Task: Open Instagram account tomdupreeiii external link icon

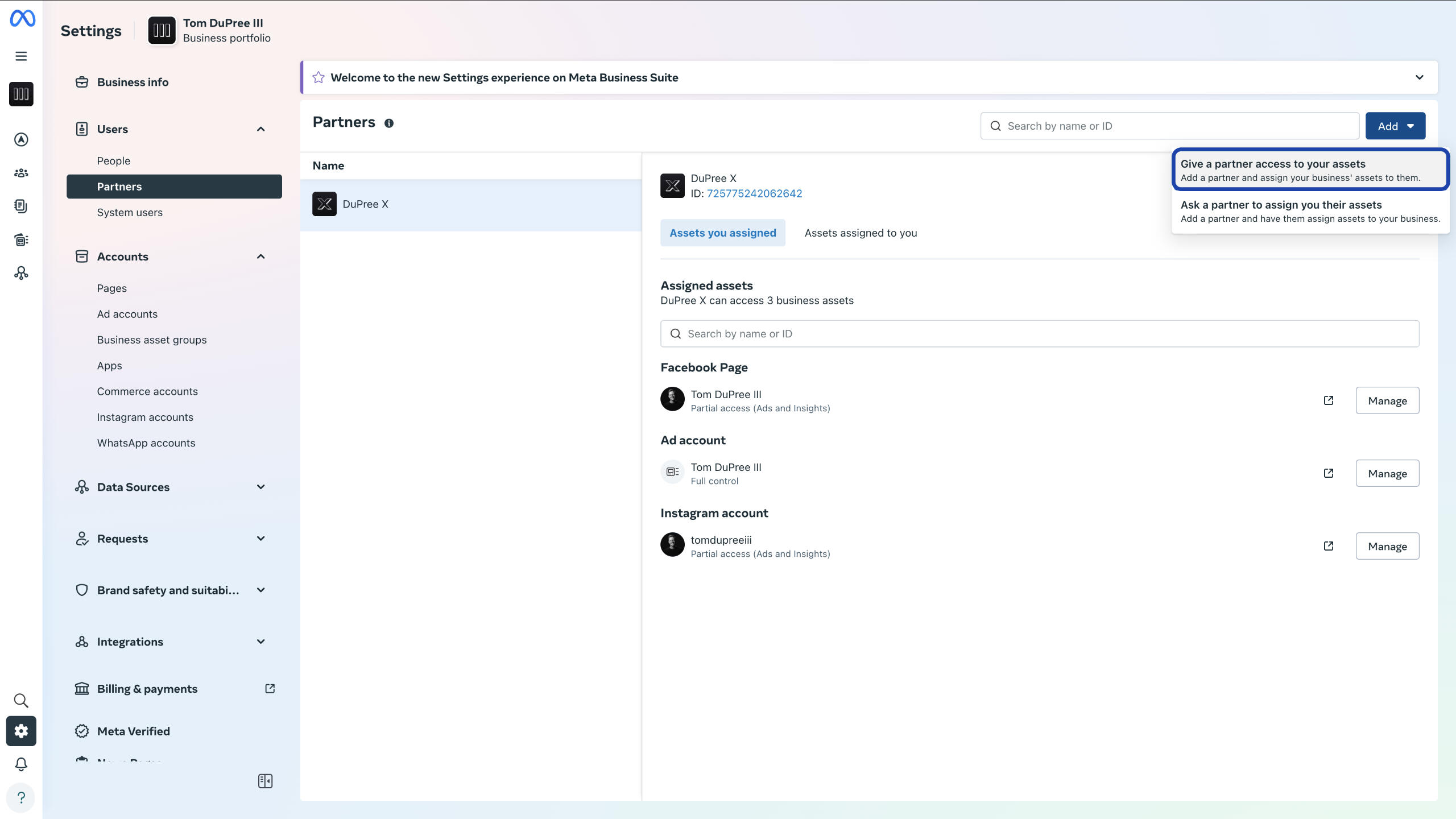Action: click(x=1329, y=546)
